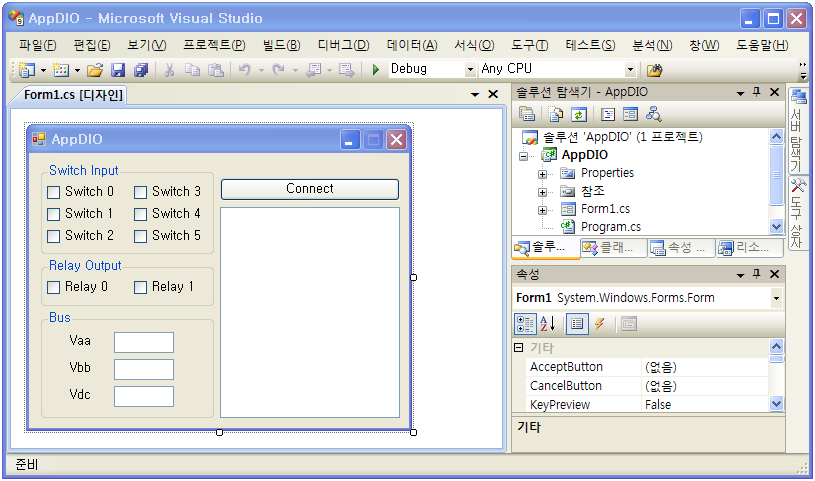This screenshot has width=815, height=481.
Task: Click the Connect button on the form
Action: (x=310, y=189)
